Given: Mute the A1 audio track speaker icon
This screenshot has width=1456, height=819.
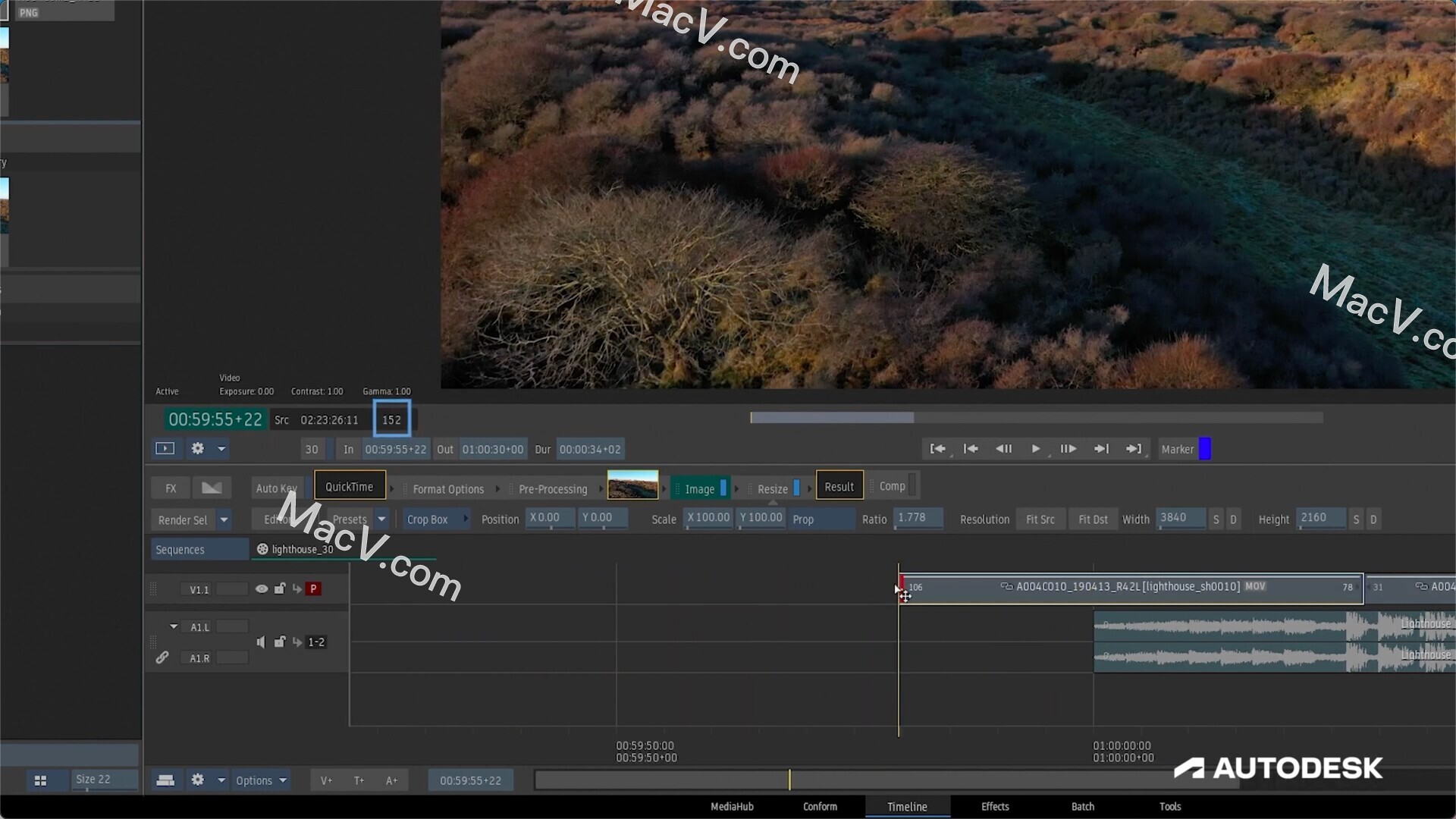Looking at the screenshot, I should (x=261, y=642).
